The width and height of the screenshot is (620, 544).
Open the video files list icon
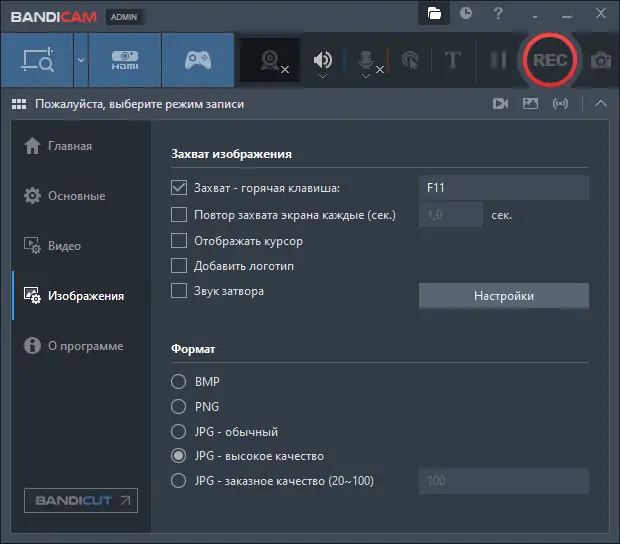501,104
